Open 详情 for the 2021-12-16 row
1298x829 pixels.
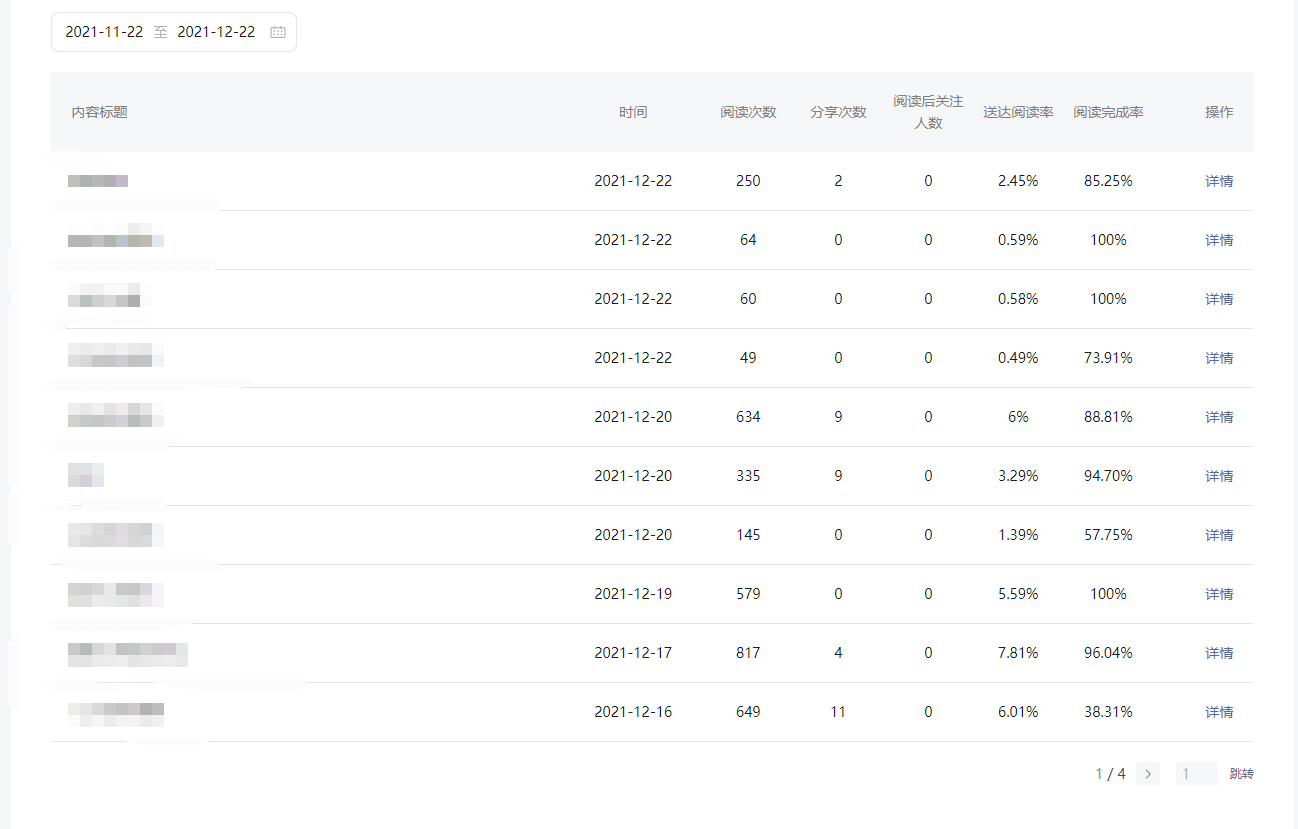[x=1219, y=712]
